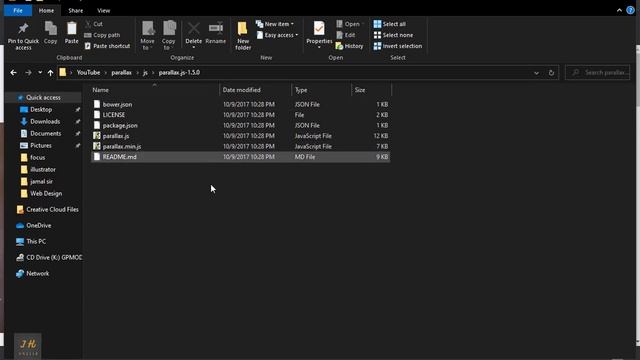Click YouTube in address breadcrumb
640x360 pixels.
coord(88,73)
